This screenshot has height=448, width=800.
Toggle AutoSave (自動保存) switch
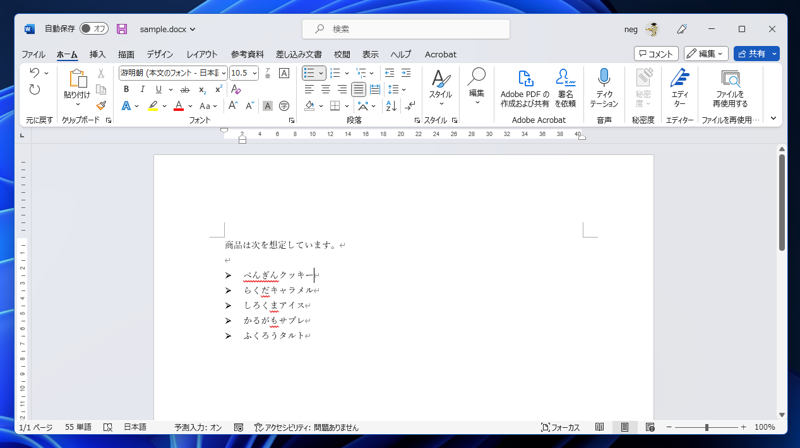pyautogui.click(x=94, y=29)
